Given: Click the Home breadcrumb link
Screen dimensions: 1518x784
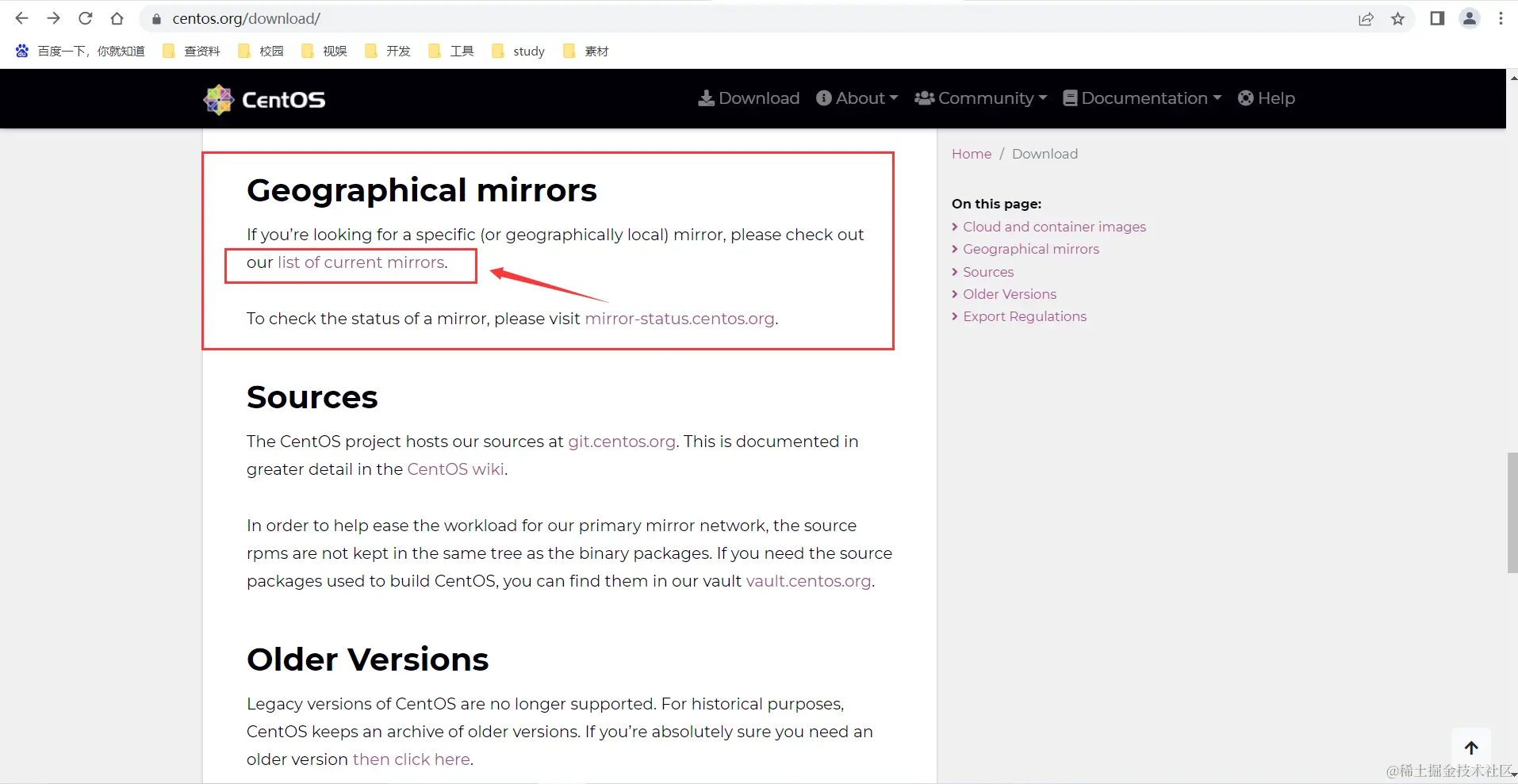Looking at the screenshot, I should (x=972, y=154).
